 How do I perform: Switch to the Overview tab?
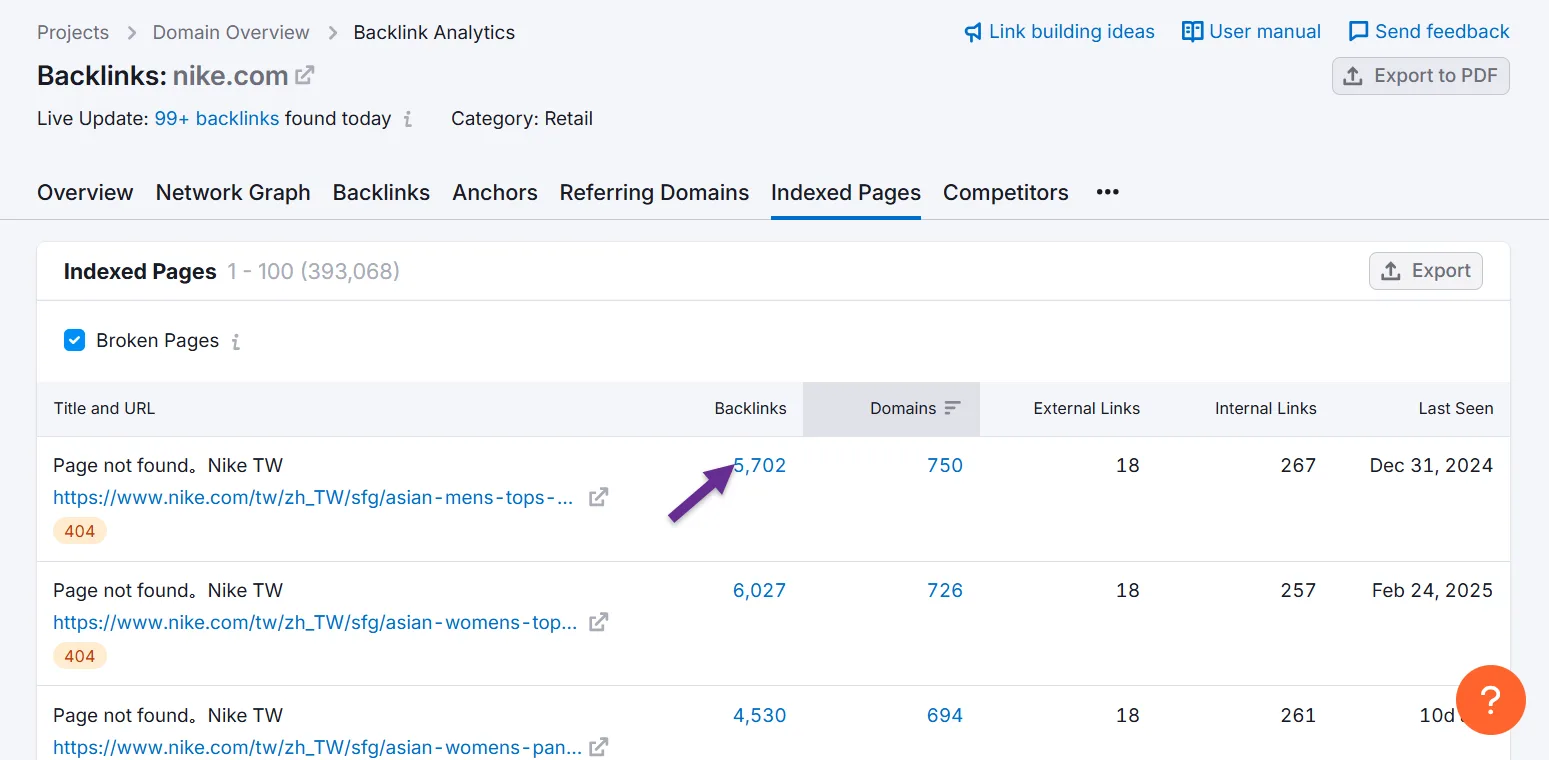pyautogui.click(x=85, y=192)
